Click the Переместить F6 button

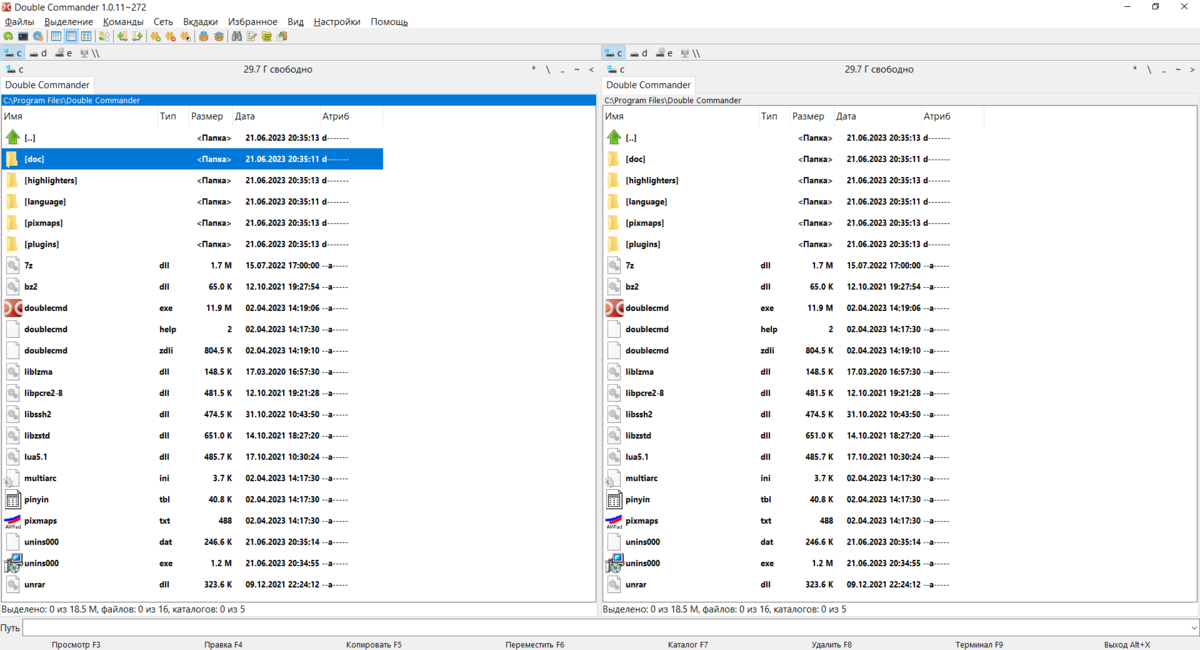[x=535, y=644]
